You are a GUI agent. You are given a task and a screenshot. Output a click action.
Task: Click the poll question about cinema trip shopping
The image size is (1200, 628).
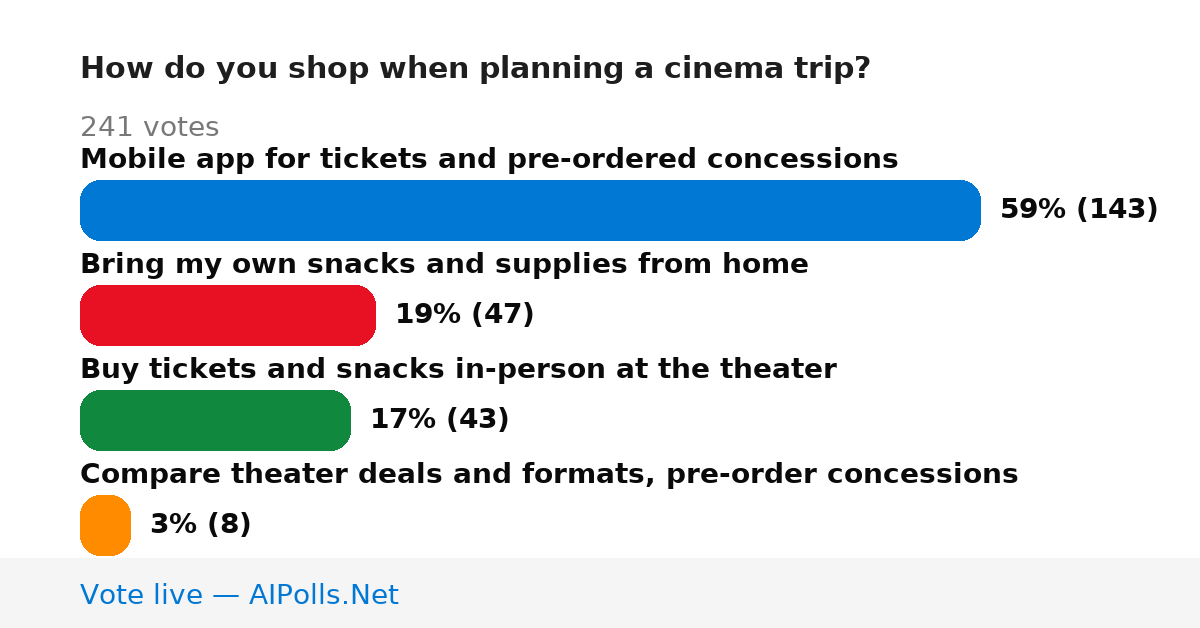pyautogui.click(x=475, y=69)
